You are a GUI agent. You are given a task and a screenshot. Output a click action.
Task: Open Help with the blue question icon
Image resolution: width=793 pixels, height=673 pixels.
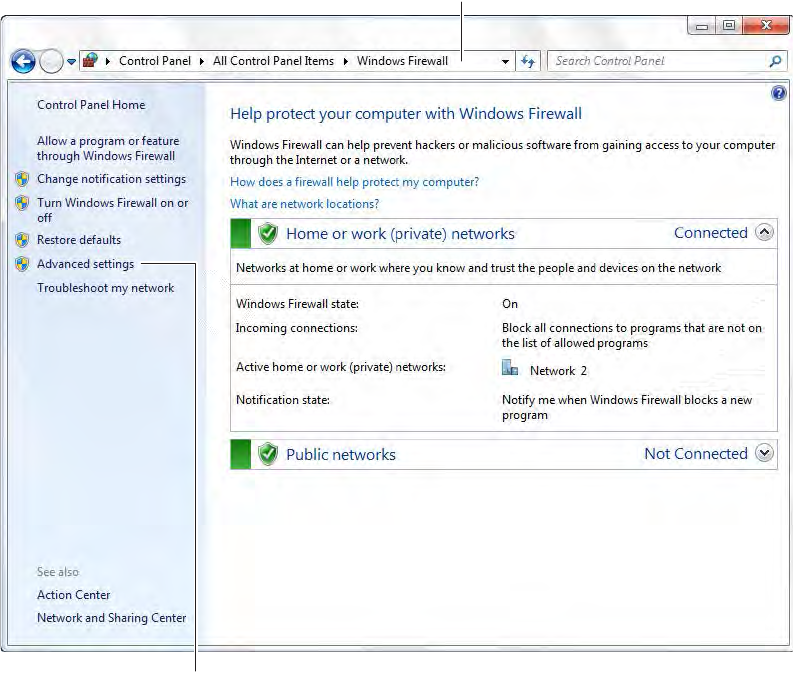(778, 93)
